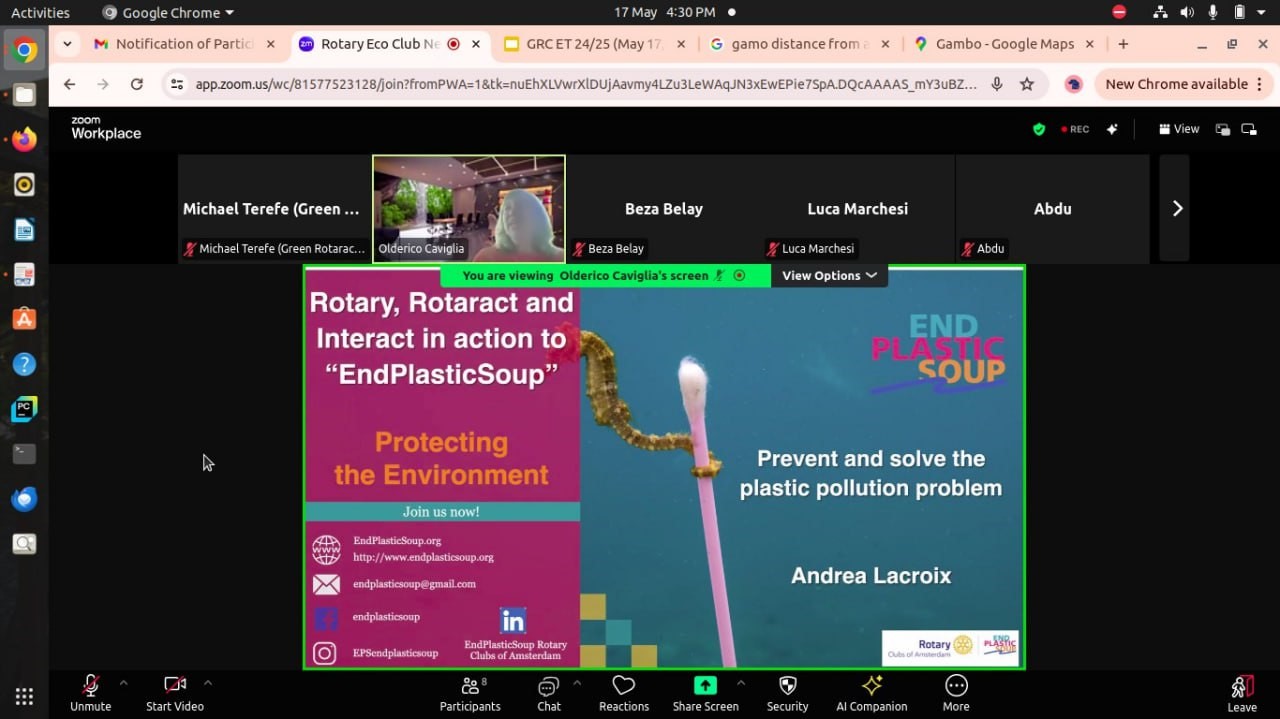Viewport: 1280px width, 719px height.
Task: Launch the AI Companion
Action: click(x=871, y=693)
